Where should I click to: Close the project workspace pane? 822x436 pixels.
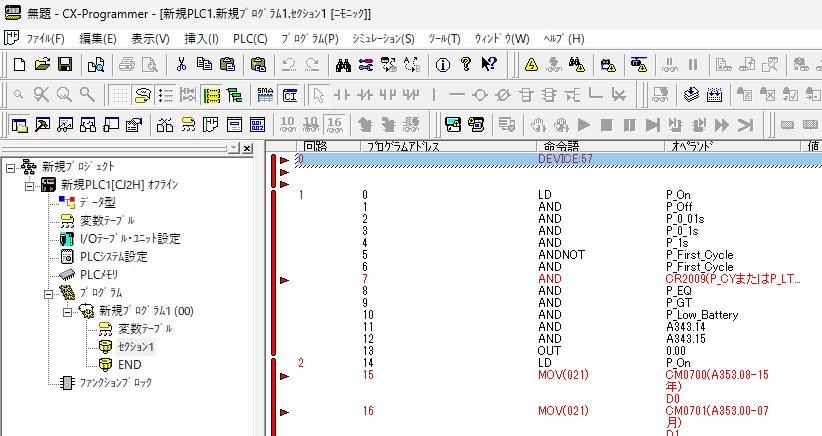247,147
